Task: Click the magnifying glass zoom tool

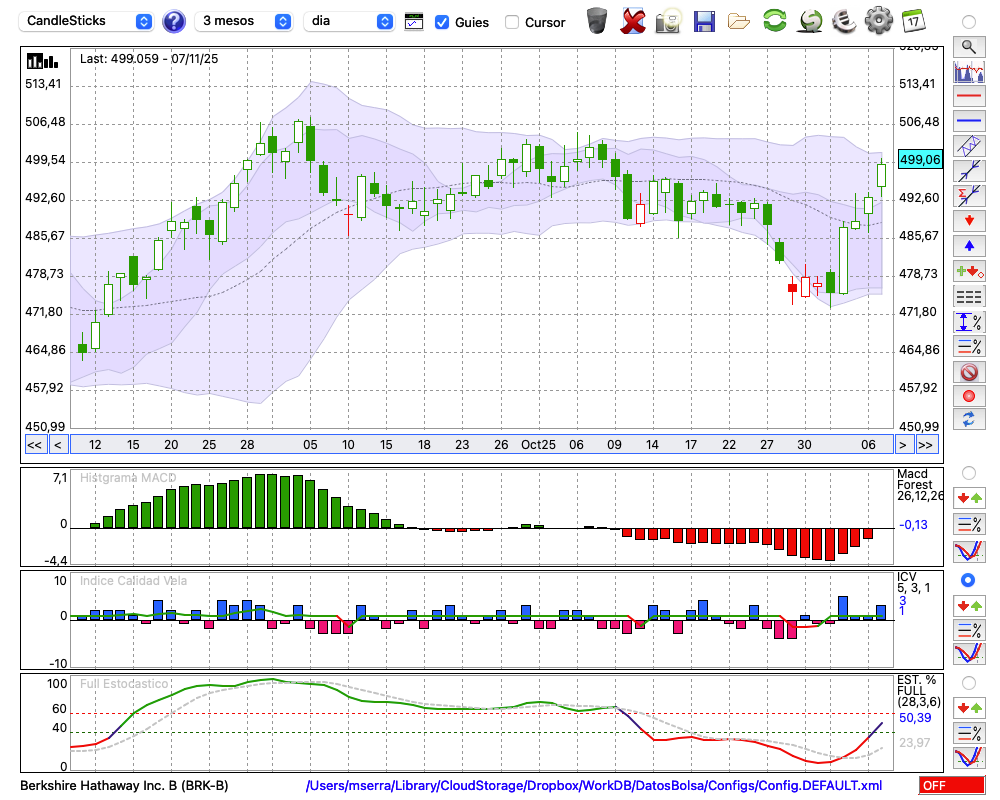Action: (x=968, y=46)
